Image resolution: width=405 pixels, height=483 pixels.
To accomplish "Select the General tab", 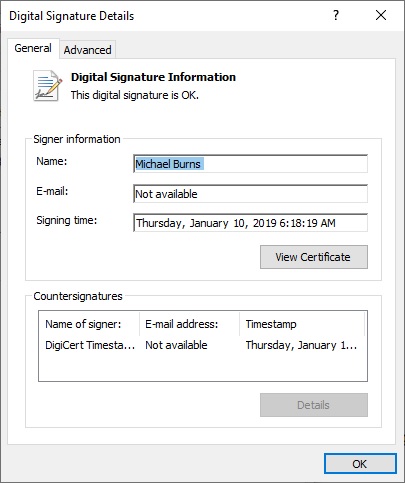I will (x=33, y=48).
